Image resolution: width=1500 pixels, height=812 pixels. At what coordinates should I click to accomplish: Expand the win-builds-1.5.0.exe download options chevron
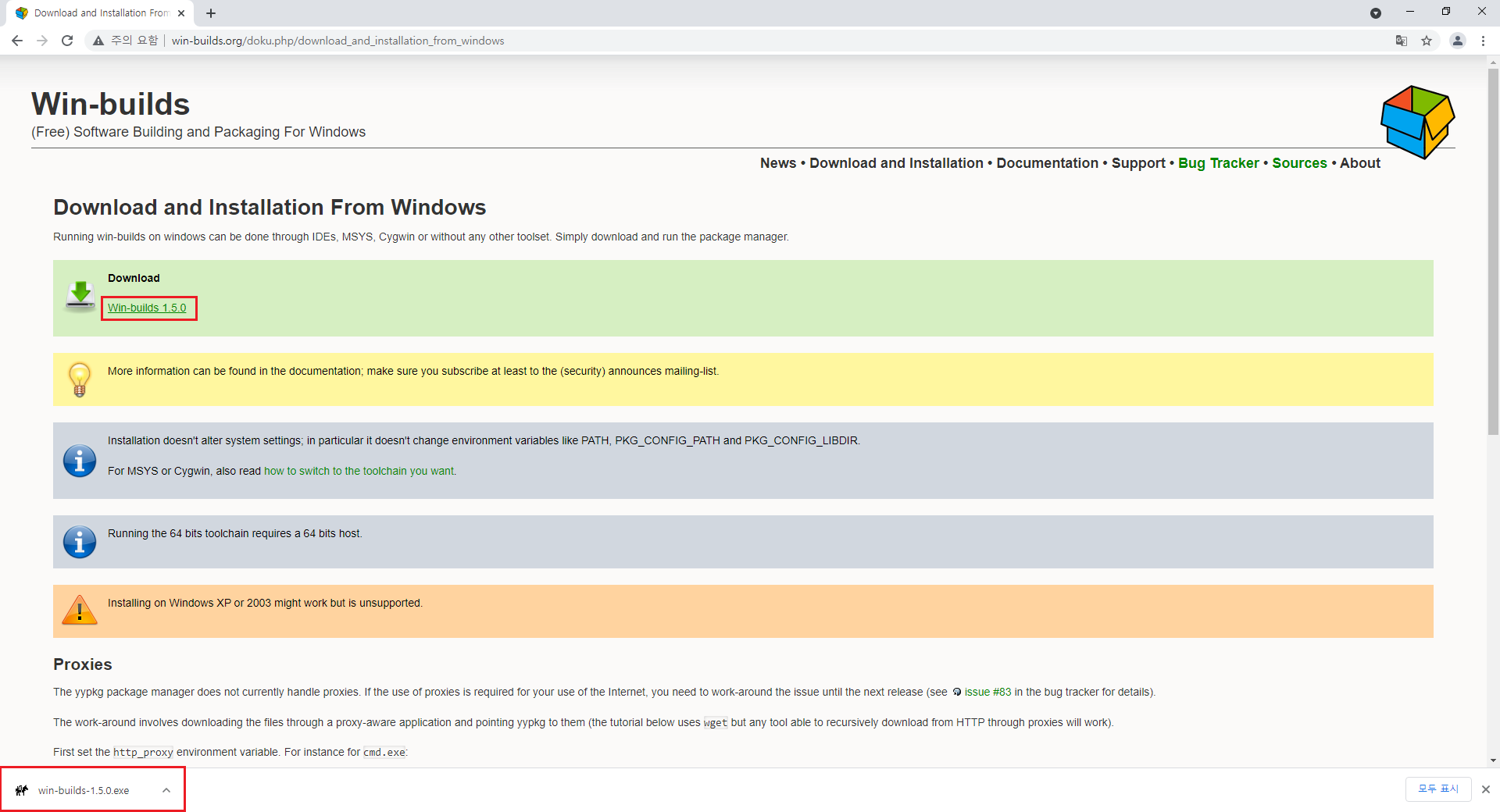pyautogui.click(x=166, y=790)
